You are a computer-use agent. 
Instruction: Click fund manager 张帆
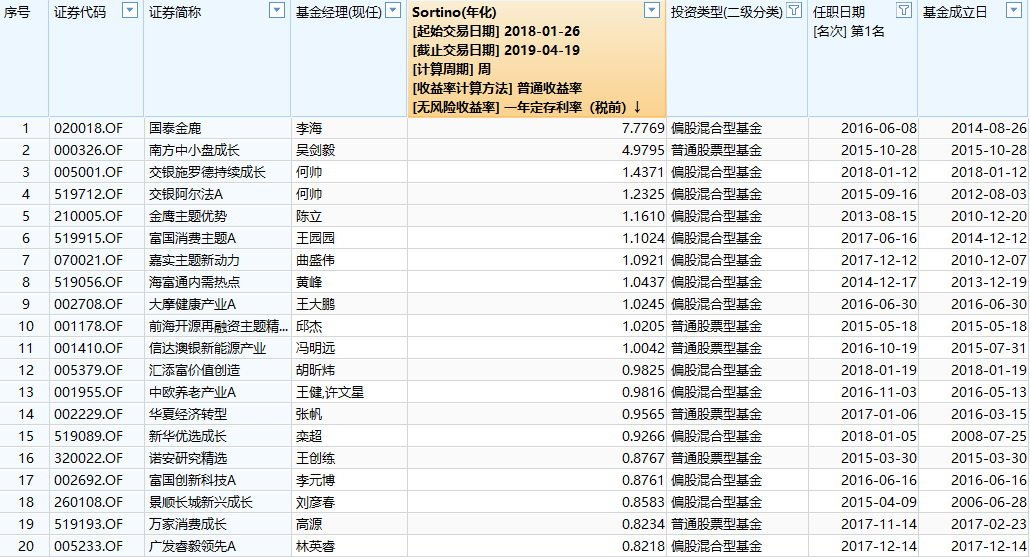pos(309,414)
